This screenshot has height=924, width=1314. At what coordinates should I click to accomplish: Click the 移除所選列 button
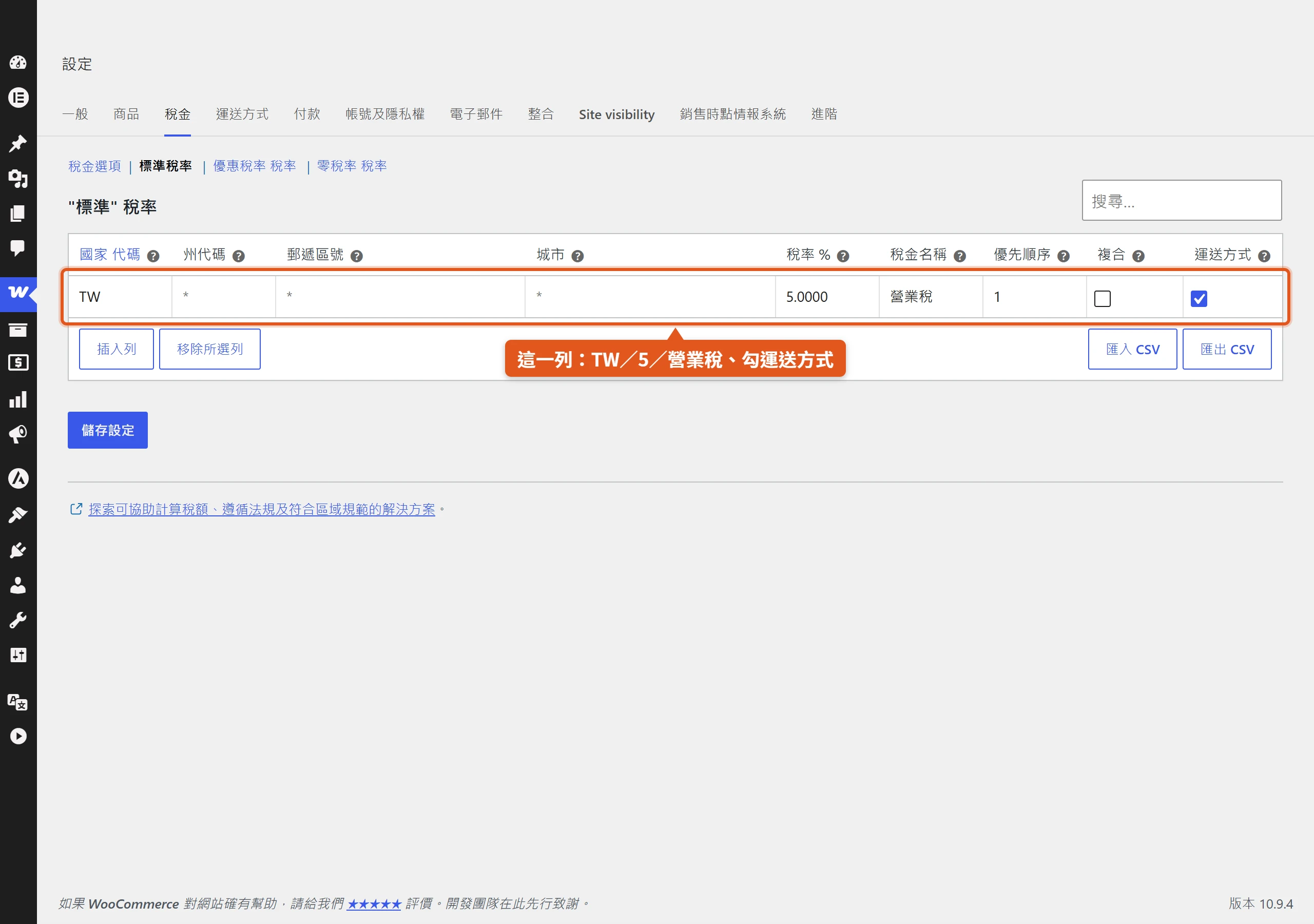tap(209, 349)
